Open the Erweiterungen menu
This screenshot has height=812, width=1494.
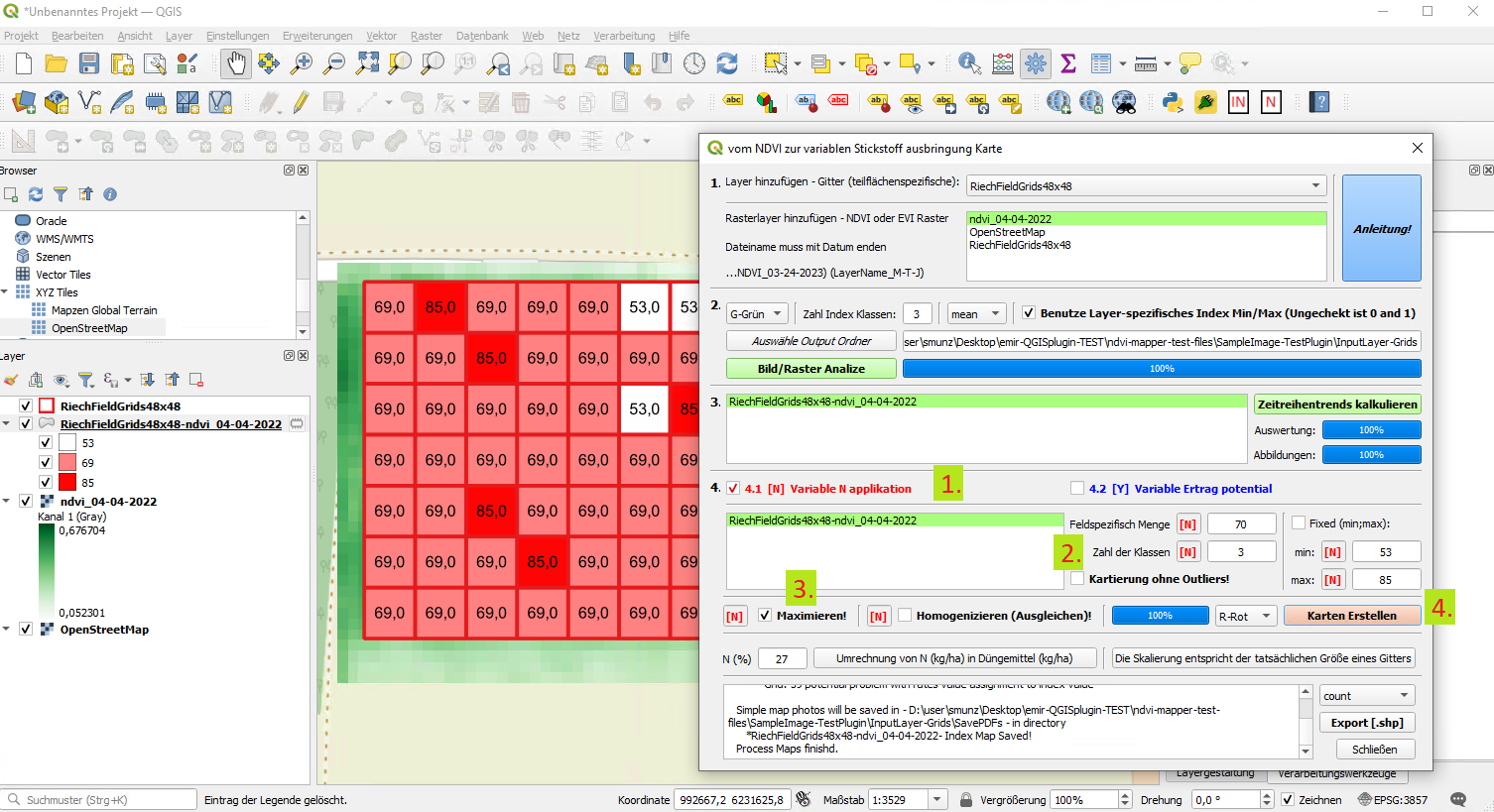coord(317,36)
